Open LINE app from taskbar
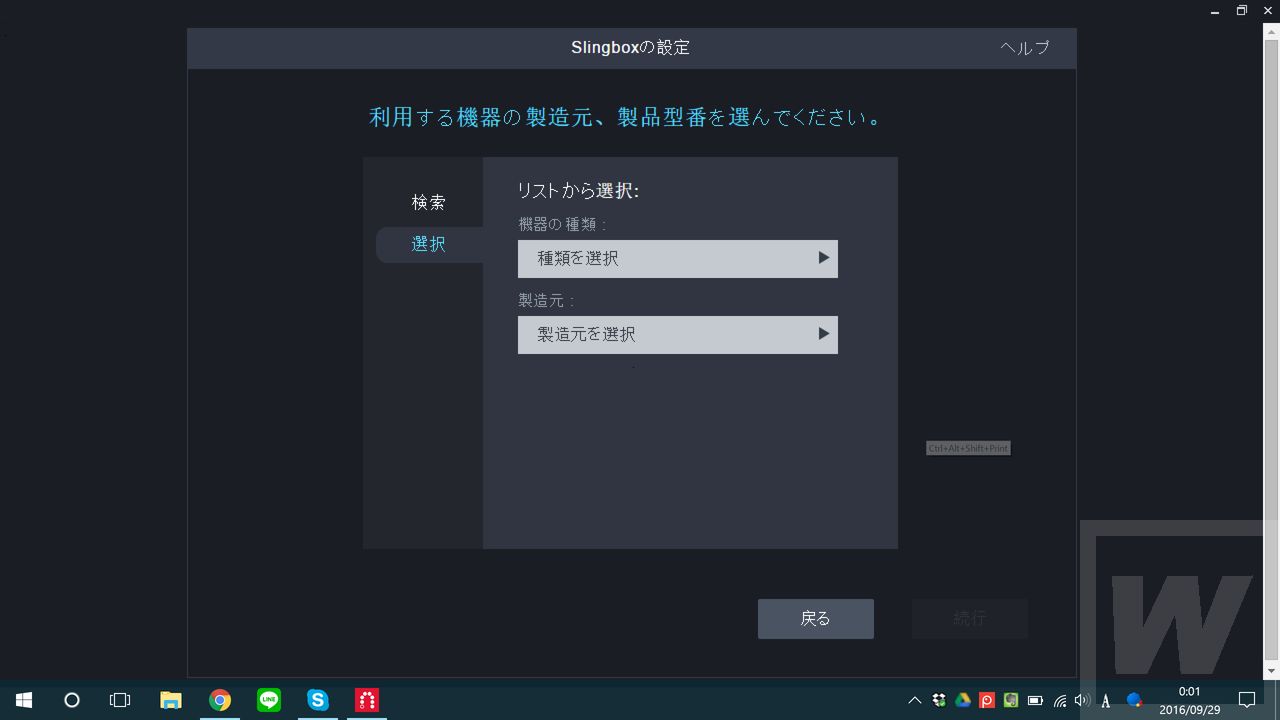 (269, 700)
